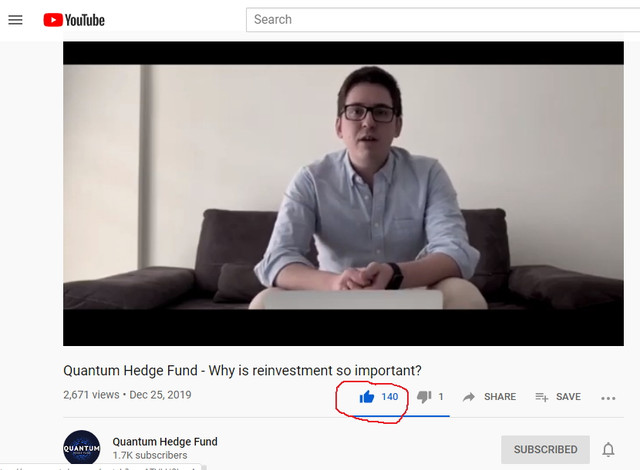The width and height of the screenshot is (640, 470).
Task: Click the add-to-playlist Save icon
Action: pos(542,397)
